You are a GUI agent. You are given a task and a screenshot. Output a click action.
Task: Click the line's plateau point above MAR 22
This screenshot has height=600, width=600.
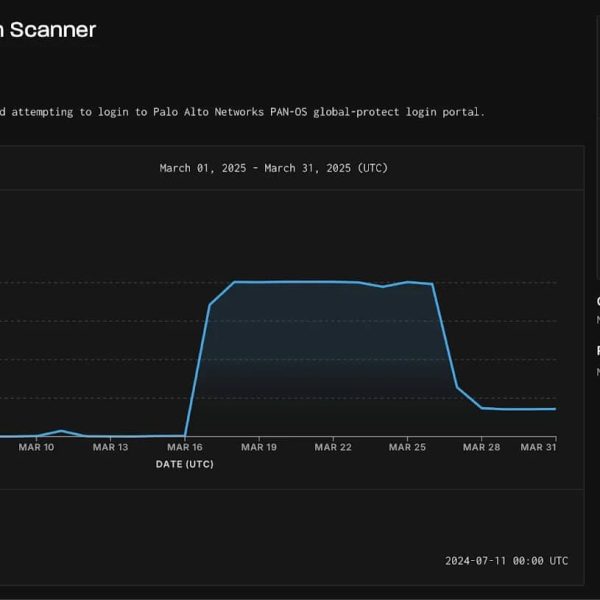333,282
